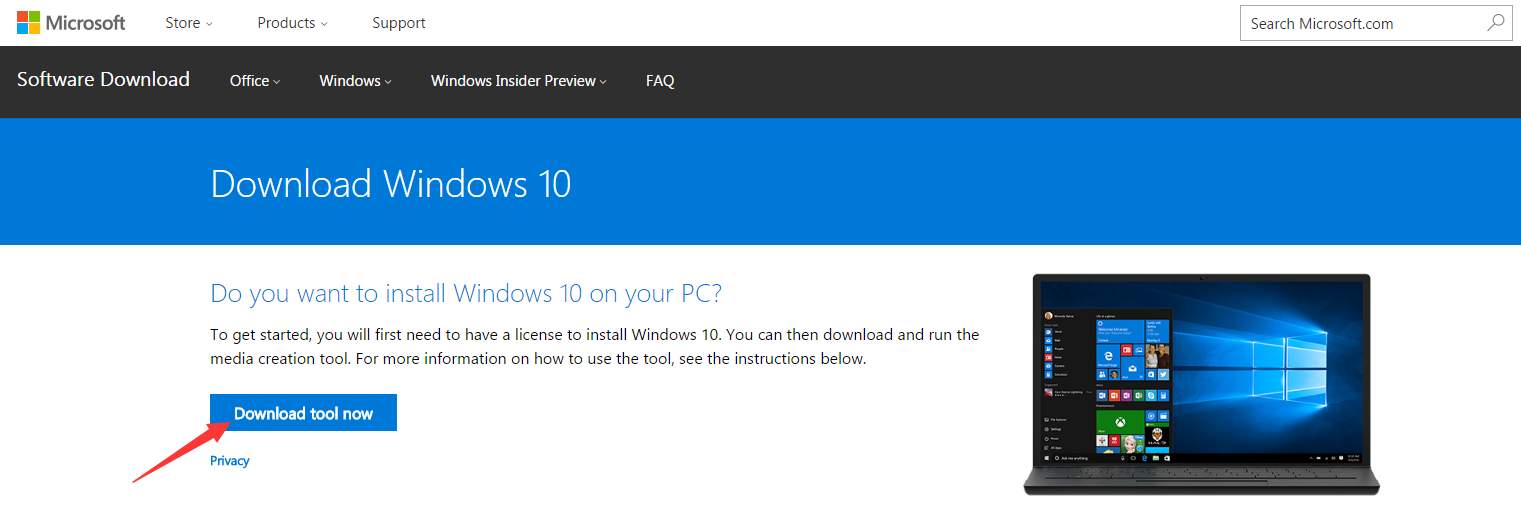The image size is (1521, 518).
Task: Follow the Privacy link
Action: click(229, 461)
